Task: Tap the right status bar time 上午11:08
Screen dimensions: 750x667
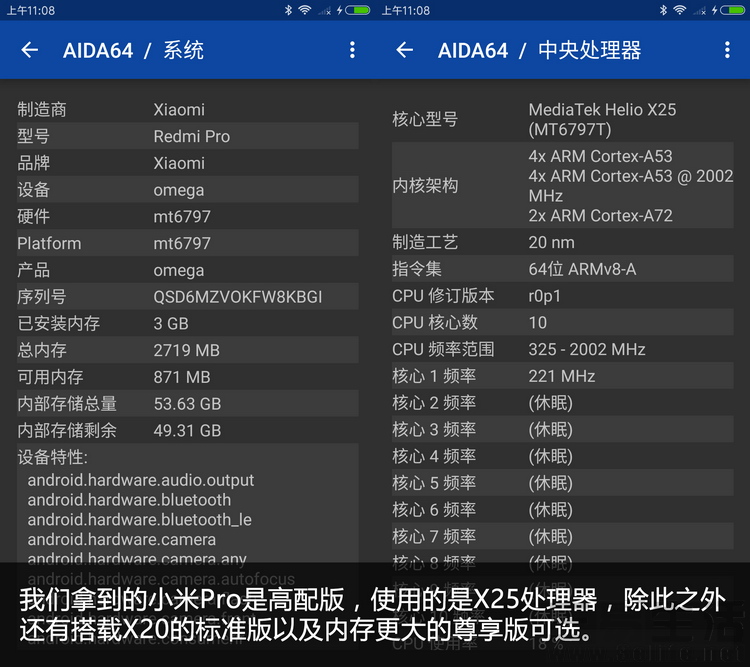Action: click(406, 11)
